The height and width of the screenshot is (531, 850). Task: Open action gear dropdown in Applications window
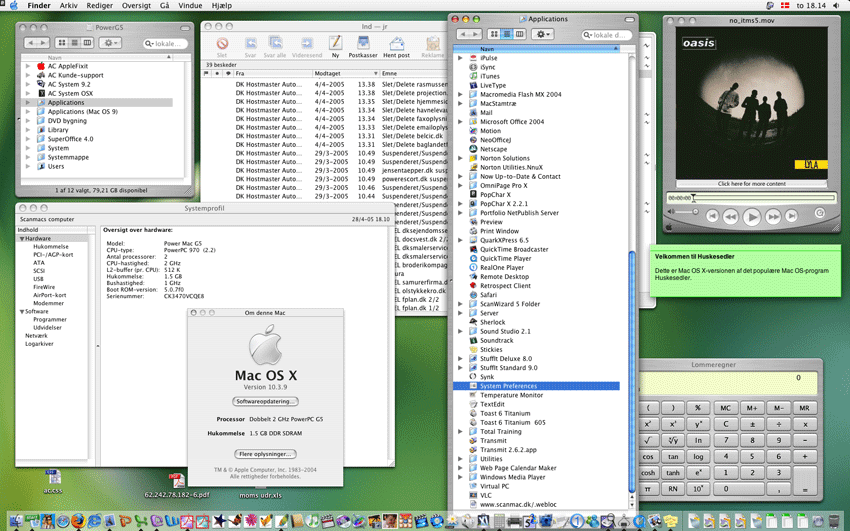click(x=543, y=35)
